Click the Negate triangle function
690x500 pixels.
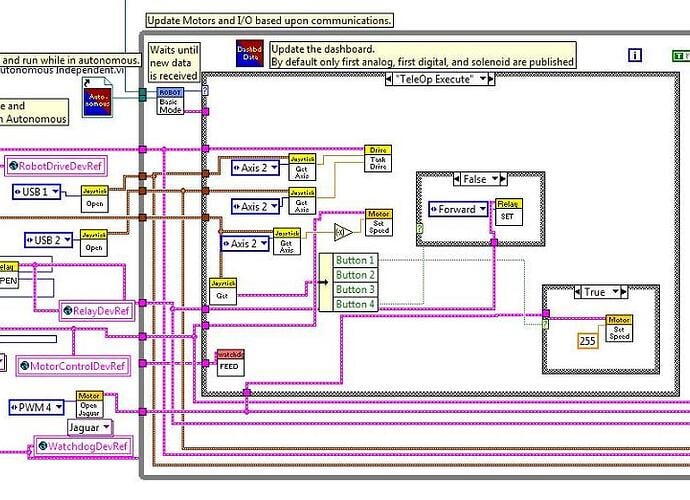(343, 232)
